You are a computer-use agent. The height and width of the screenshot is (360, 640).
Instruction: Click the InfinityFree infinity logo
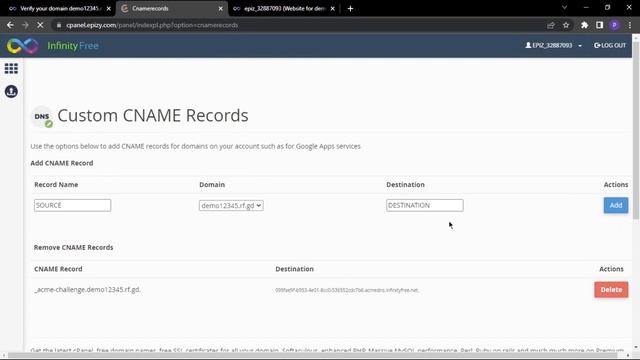click(x=22, y=46)
